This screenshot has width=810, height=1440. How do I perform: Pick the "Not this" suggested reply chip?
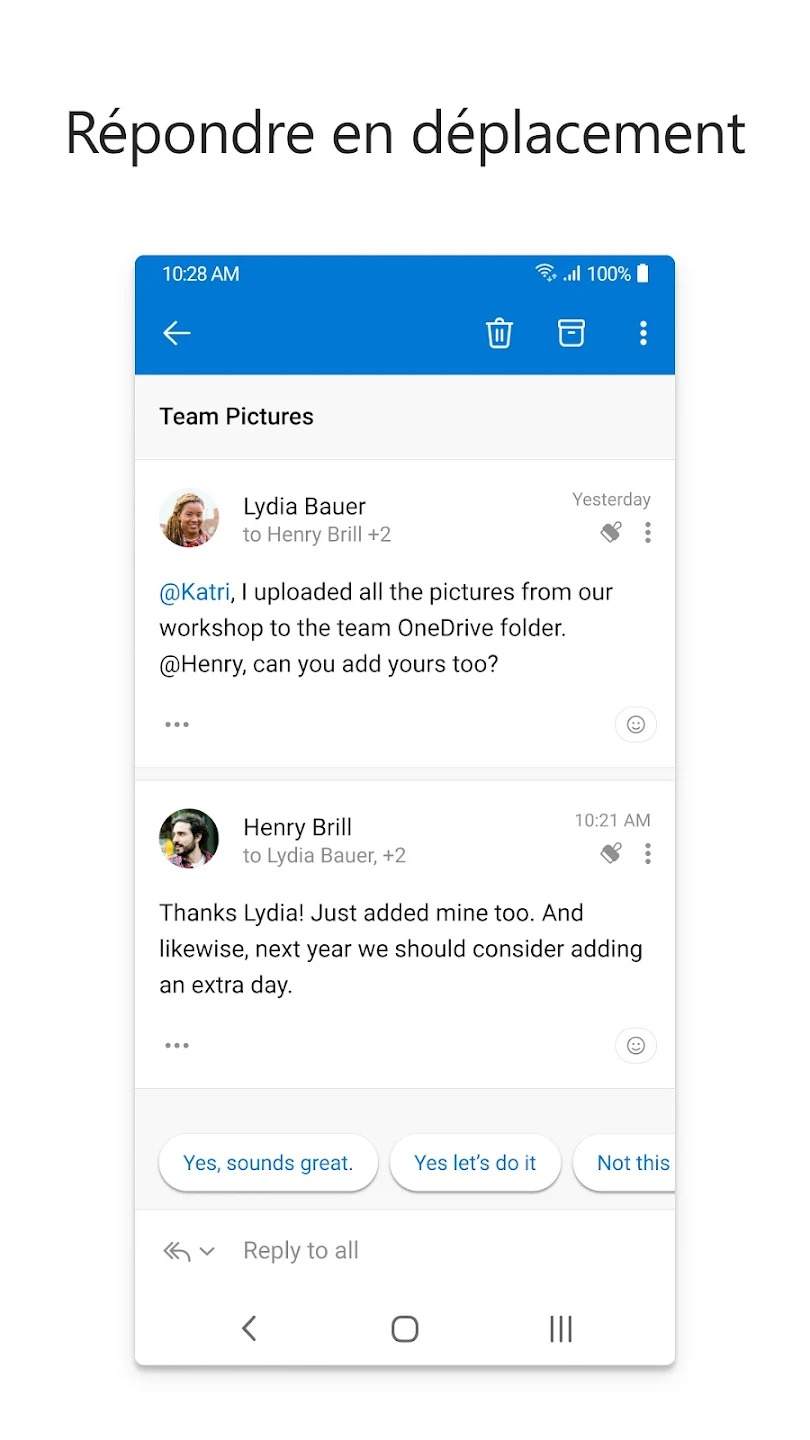pos(630,1163)
